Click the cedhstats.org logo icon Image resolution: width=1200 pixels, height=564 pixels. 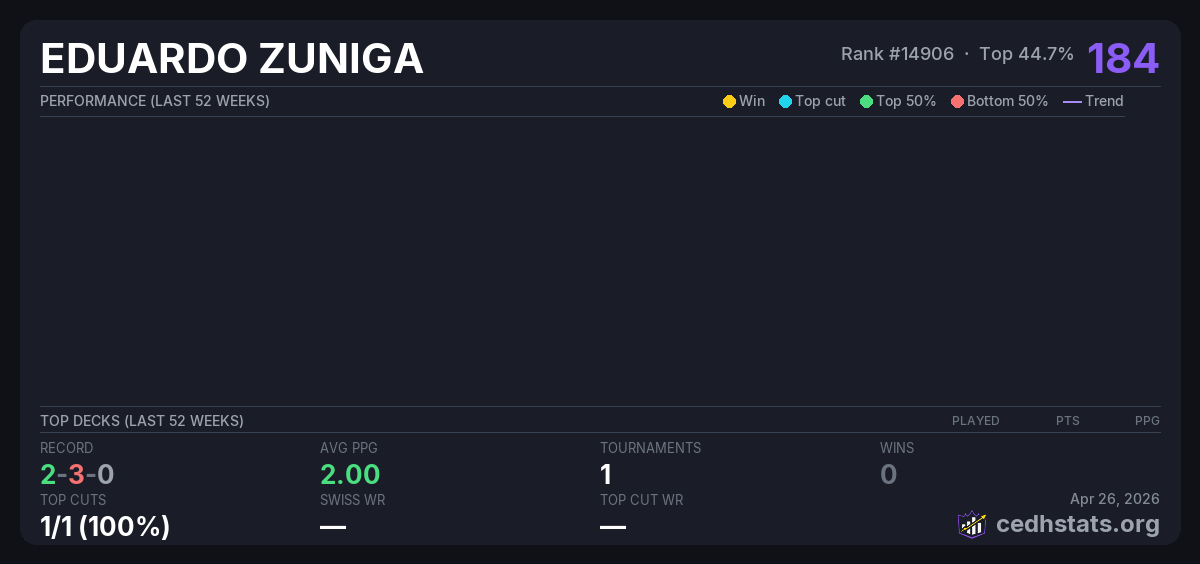pyautogui.click(x=972, y=524)
